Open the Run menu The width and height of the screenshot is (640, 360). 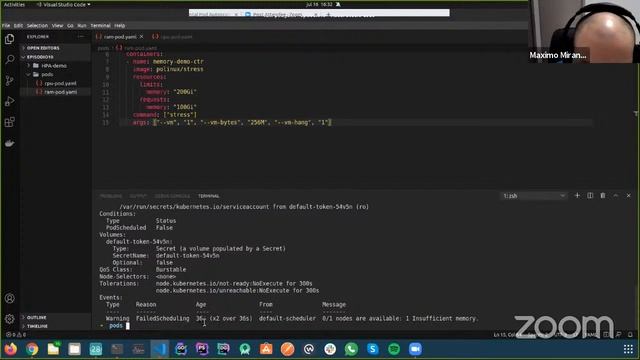point(82,25)
